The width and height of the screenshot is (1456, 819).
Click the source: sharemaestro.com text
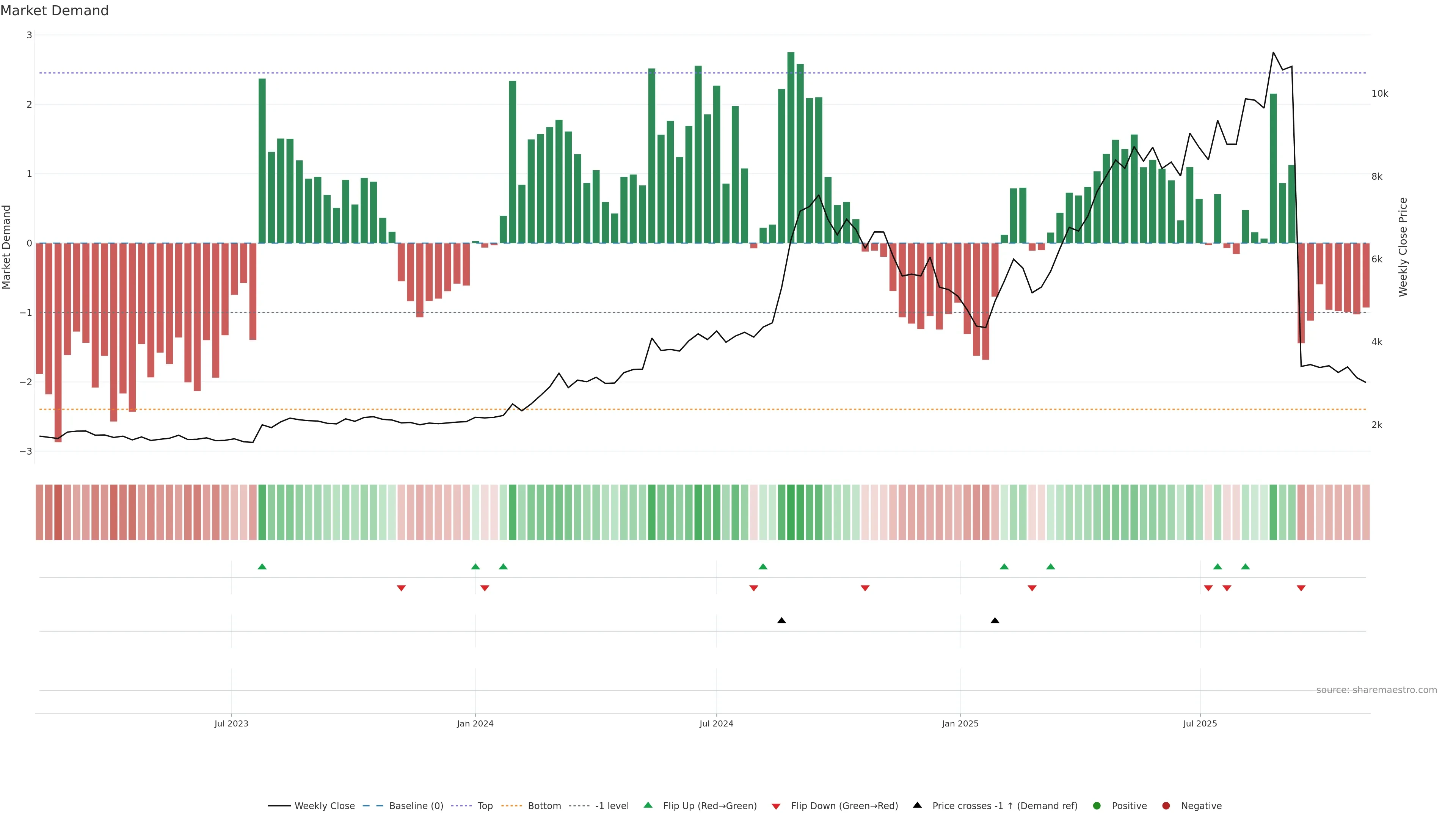(x=1376, y=690)
